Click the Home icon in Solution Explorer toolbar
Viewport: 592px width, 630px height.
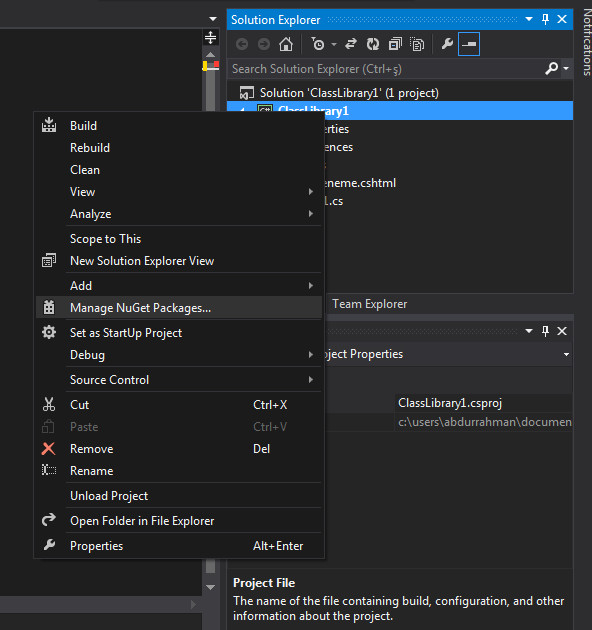(x=286, y=44)
